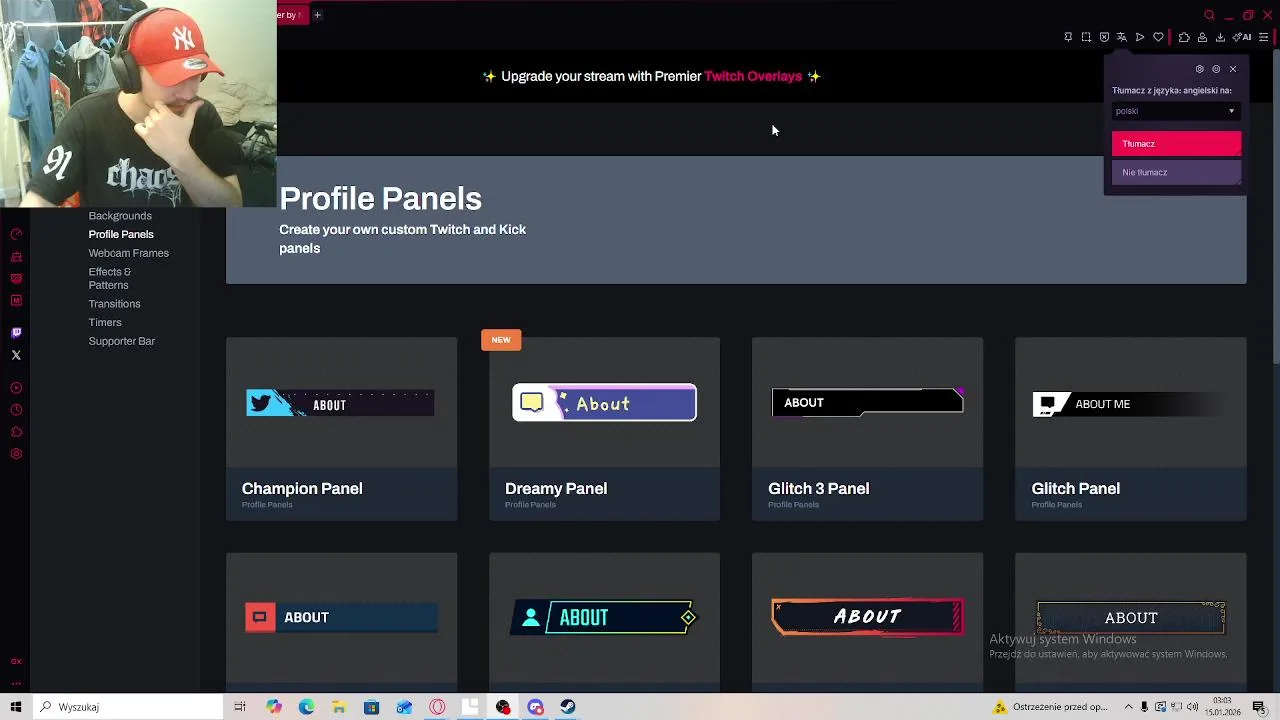The width and height of the screenshot is (1280, 720).
Task: Click the Champion Panel title
Action: 302,488
